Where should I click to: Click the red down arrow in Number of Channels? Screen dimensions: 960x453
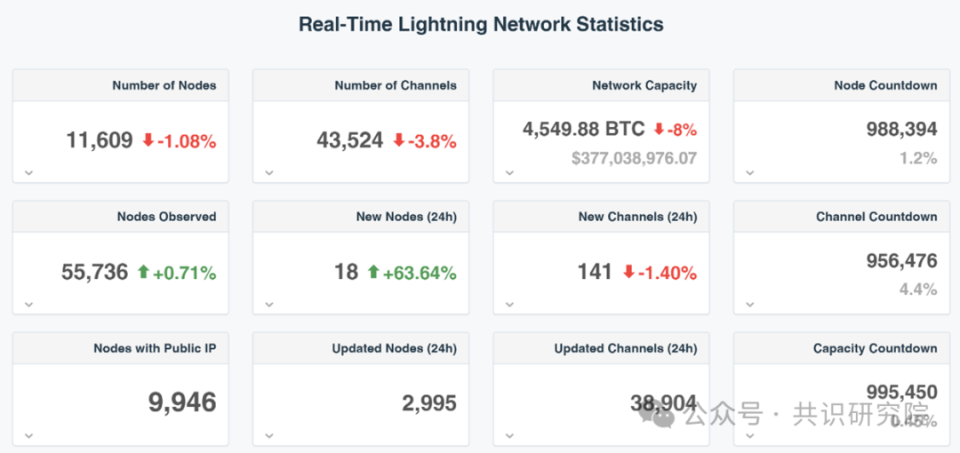[x=399, y=140]
